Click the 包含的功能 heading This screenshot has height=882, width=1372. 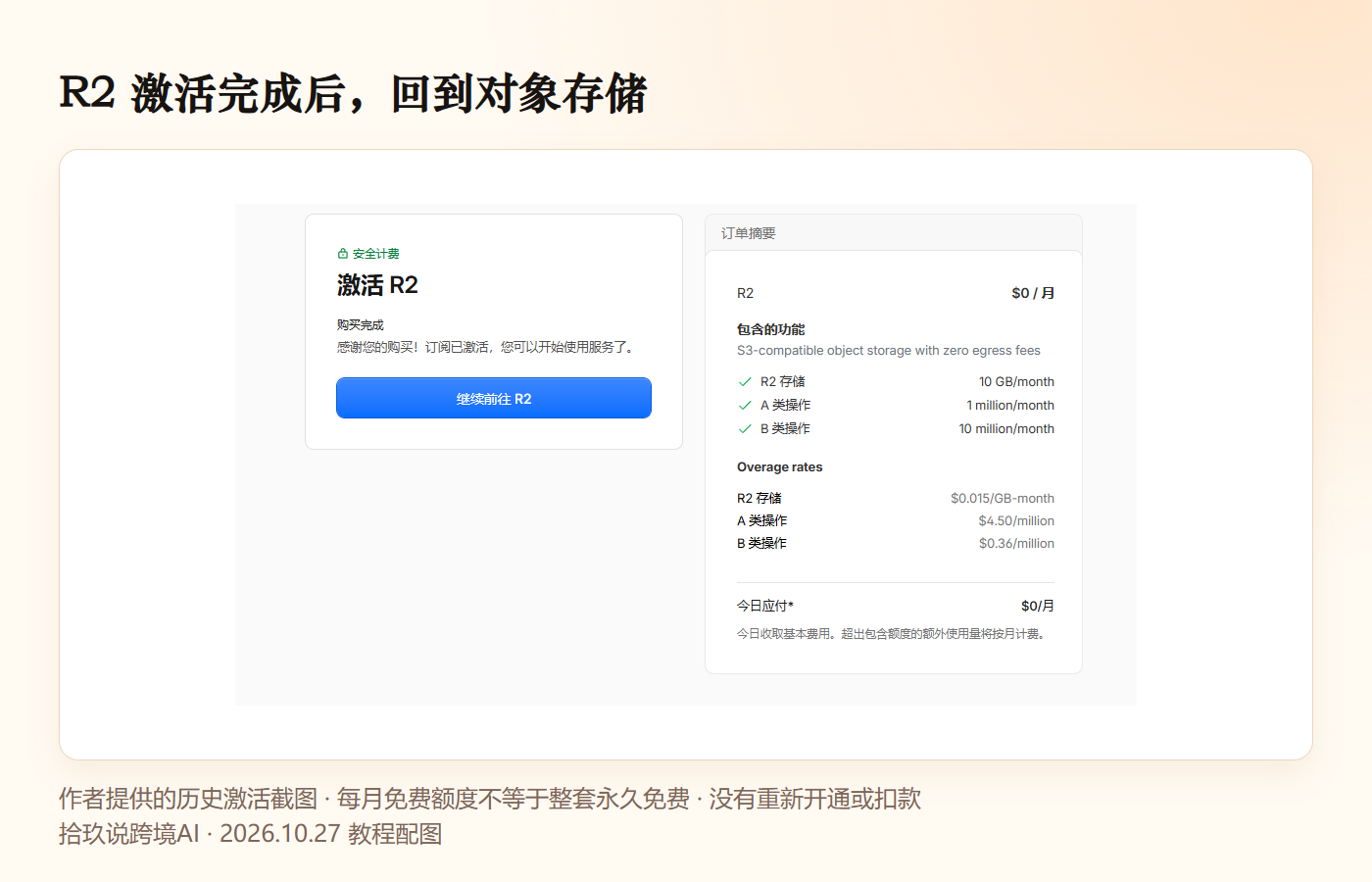(x=771, y=329)
